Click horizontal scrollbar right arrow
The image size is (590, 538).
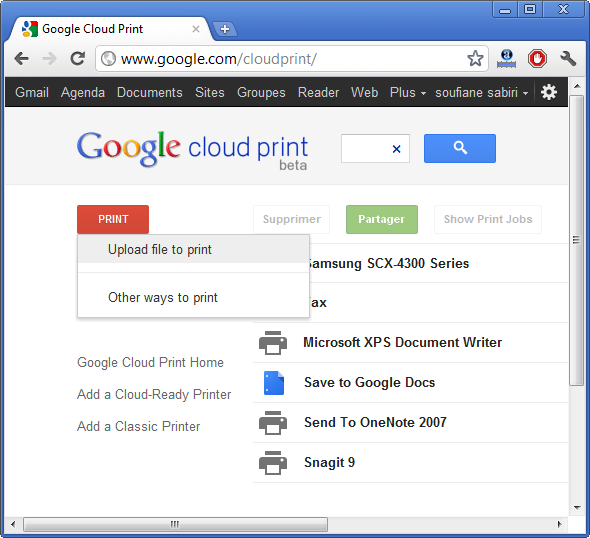point(560,524)
